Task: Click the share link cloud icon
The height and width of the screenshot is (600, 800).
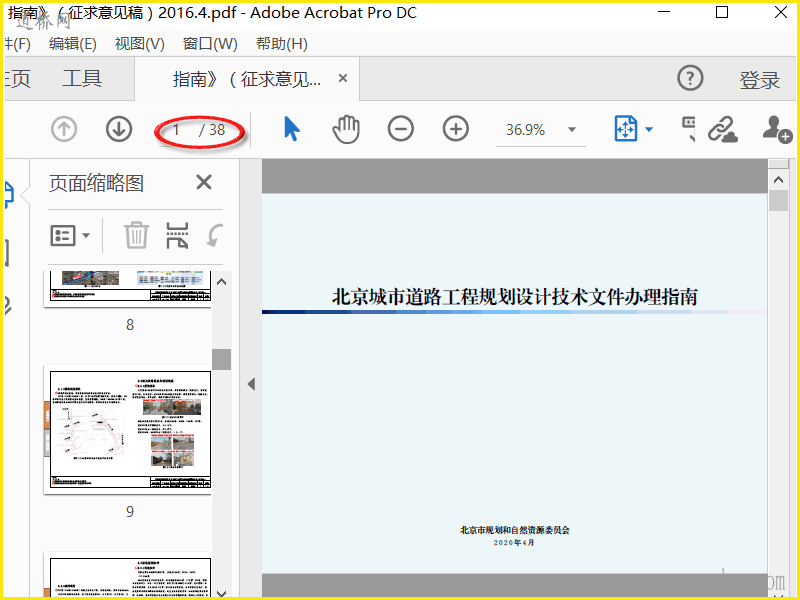Action: coord(722,129)
